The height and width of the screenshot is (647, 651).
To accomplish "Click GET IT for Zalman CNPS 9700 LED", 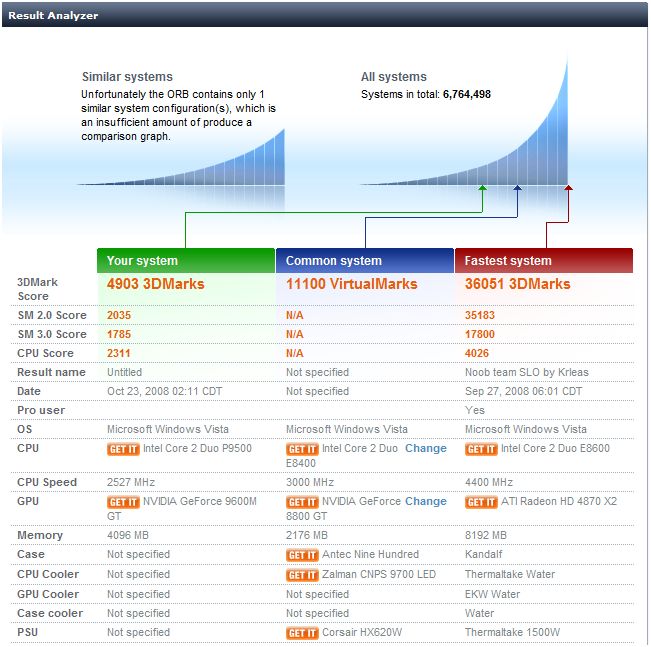I will point(302,575).
